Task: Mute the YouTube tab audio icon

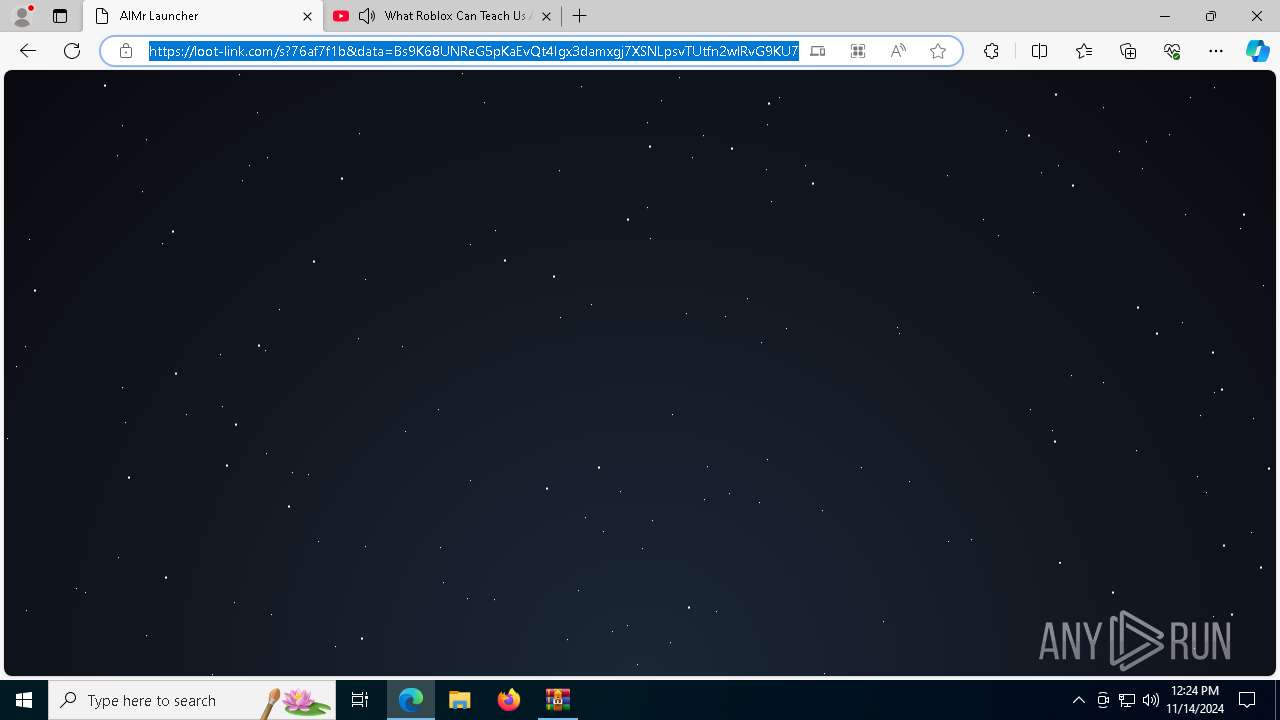Action: (367, 16)
